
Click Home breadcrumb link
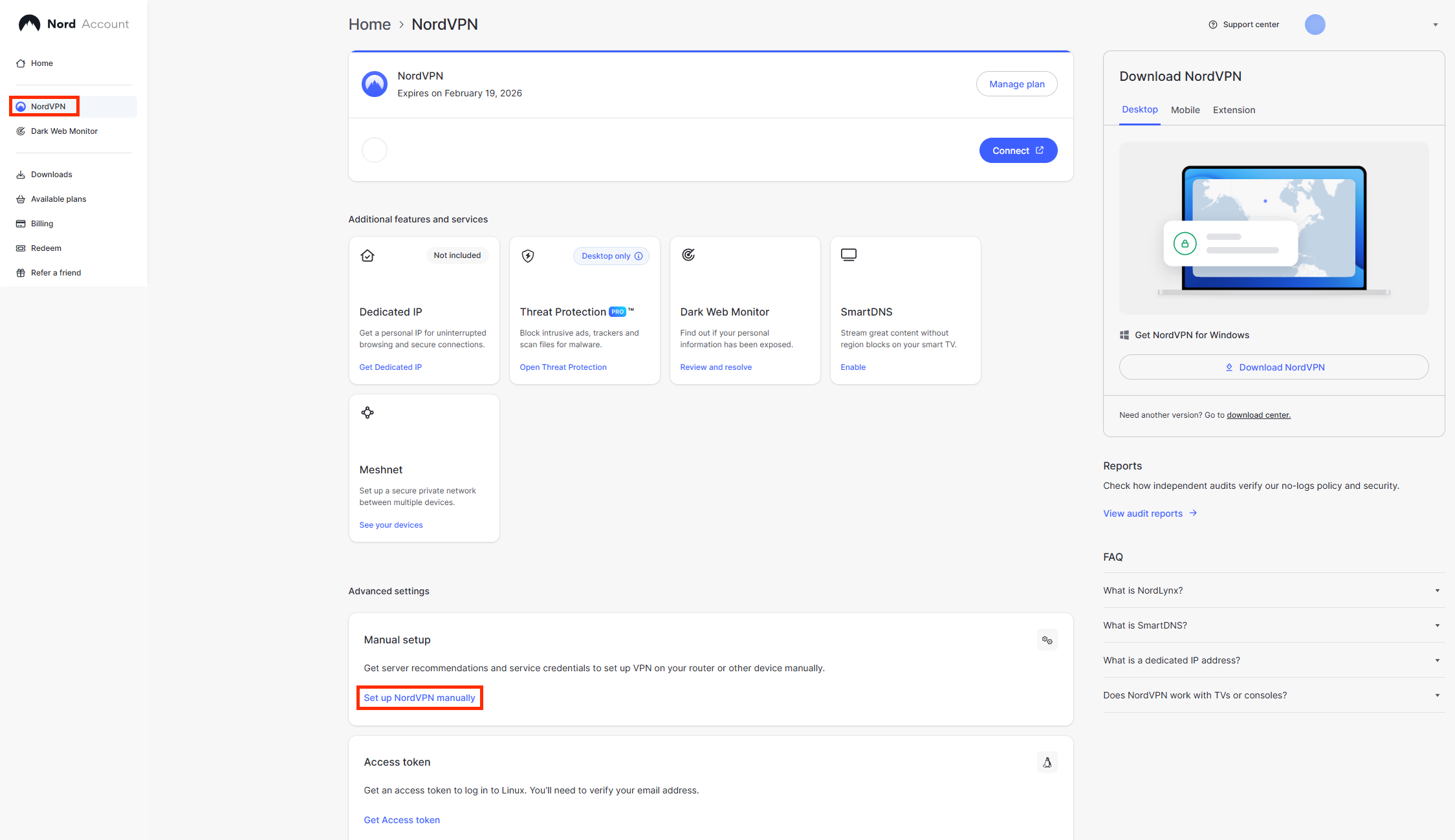(x=369, y=25)
